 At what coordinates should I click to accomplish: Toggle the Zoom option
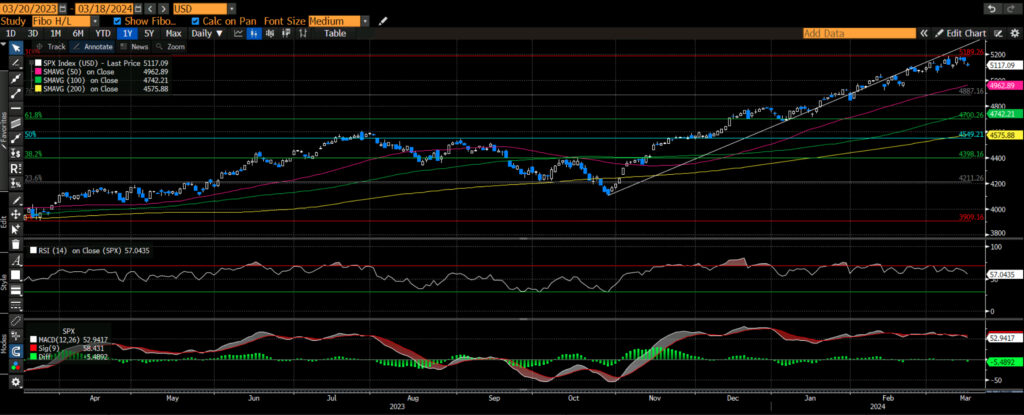[x=170, y=47]
